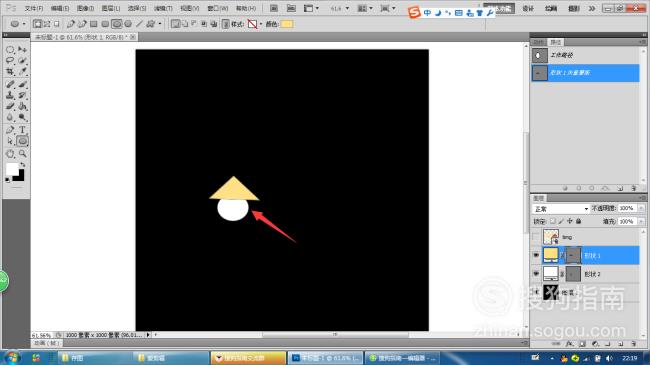Select the Lasso tool
650x365 pixels.
pyautogui.click(x=10, y=61)
